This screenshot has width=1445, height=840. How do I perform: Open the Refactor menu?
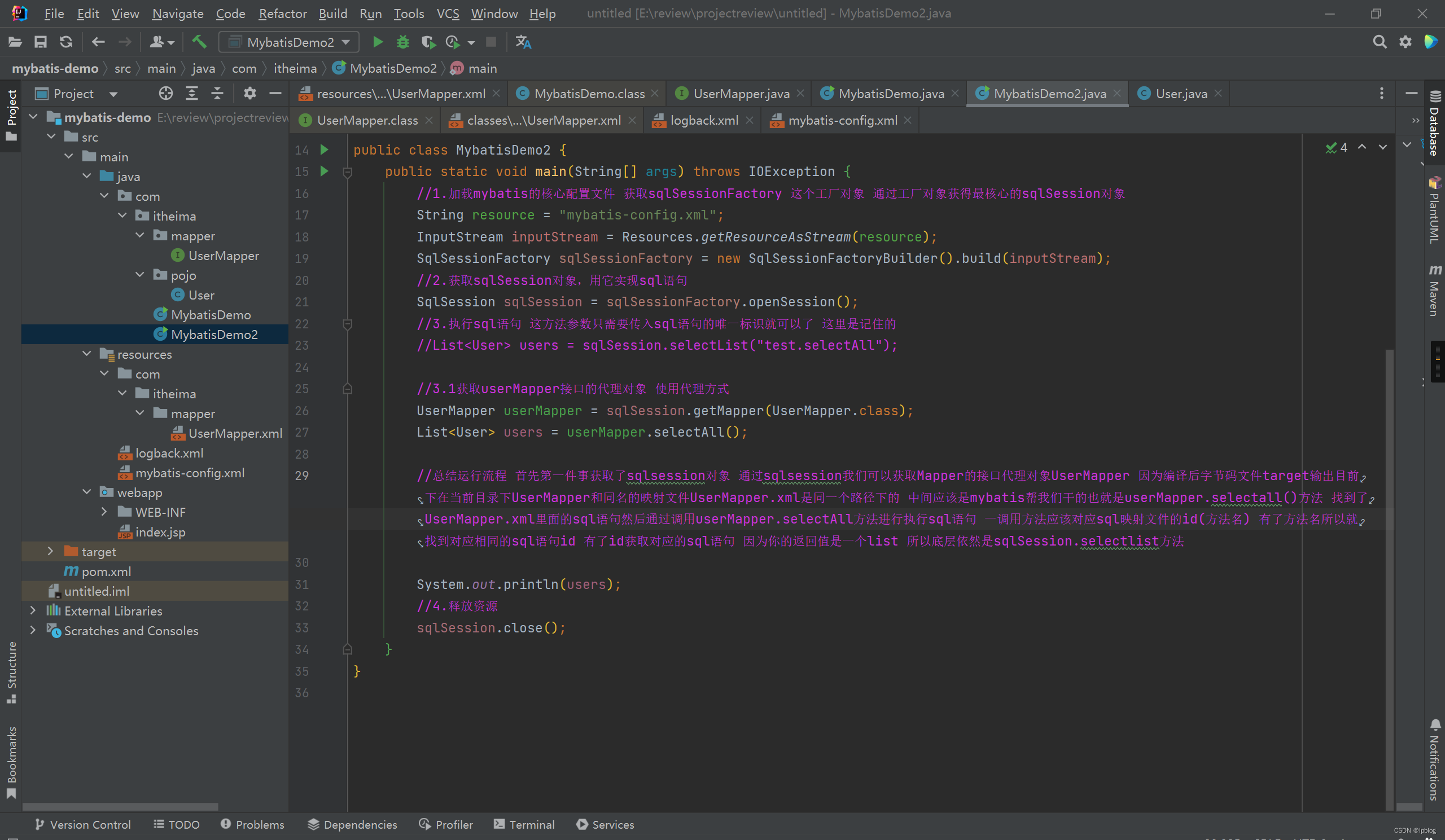[x=282, y=13]
